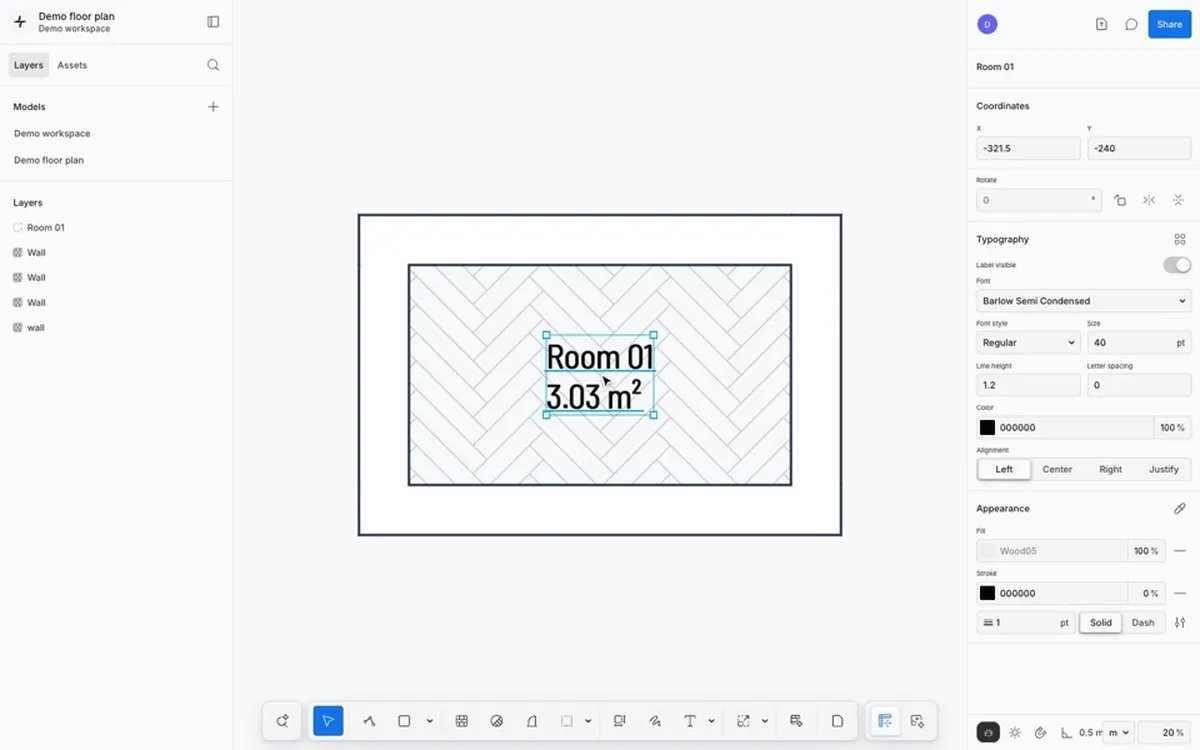Select the window grid tool

point(462,721)
